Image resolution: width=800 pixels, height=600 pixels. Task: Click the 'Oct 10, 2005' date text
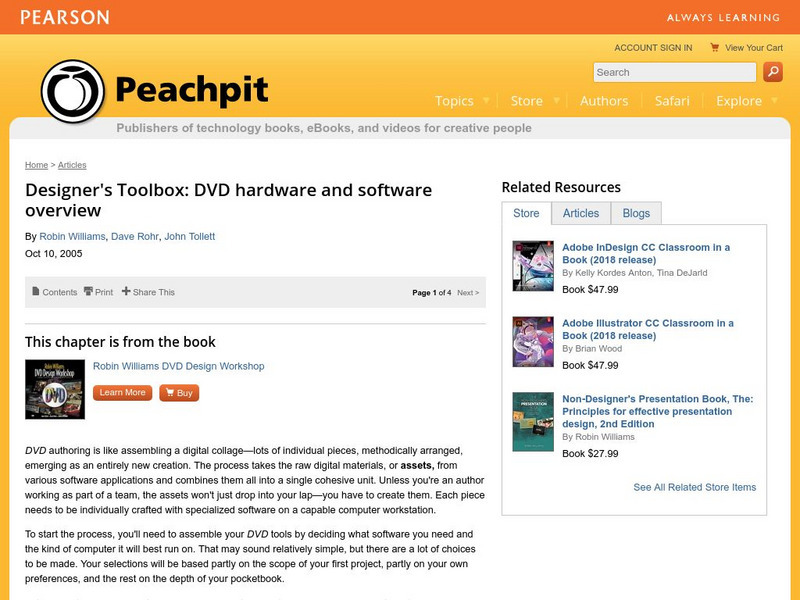[x=54, y=254]
